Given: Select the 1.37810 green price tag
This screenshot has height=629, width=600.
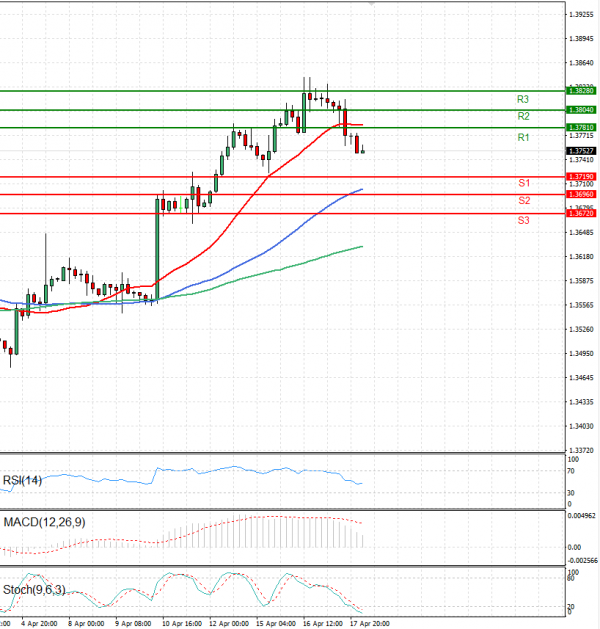Looking at the screenshot, I should [x=581, y=128].
